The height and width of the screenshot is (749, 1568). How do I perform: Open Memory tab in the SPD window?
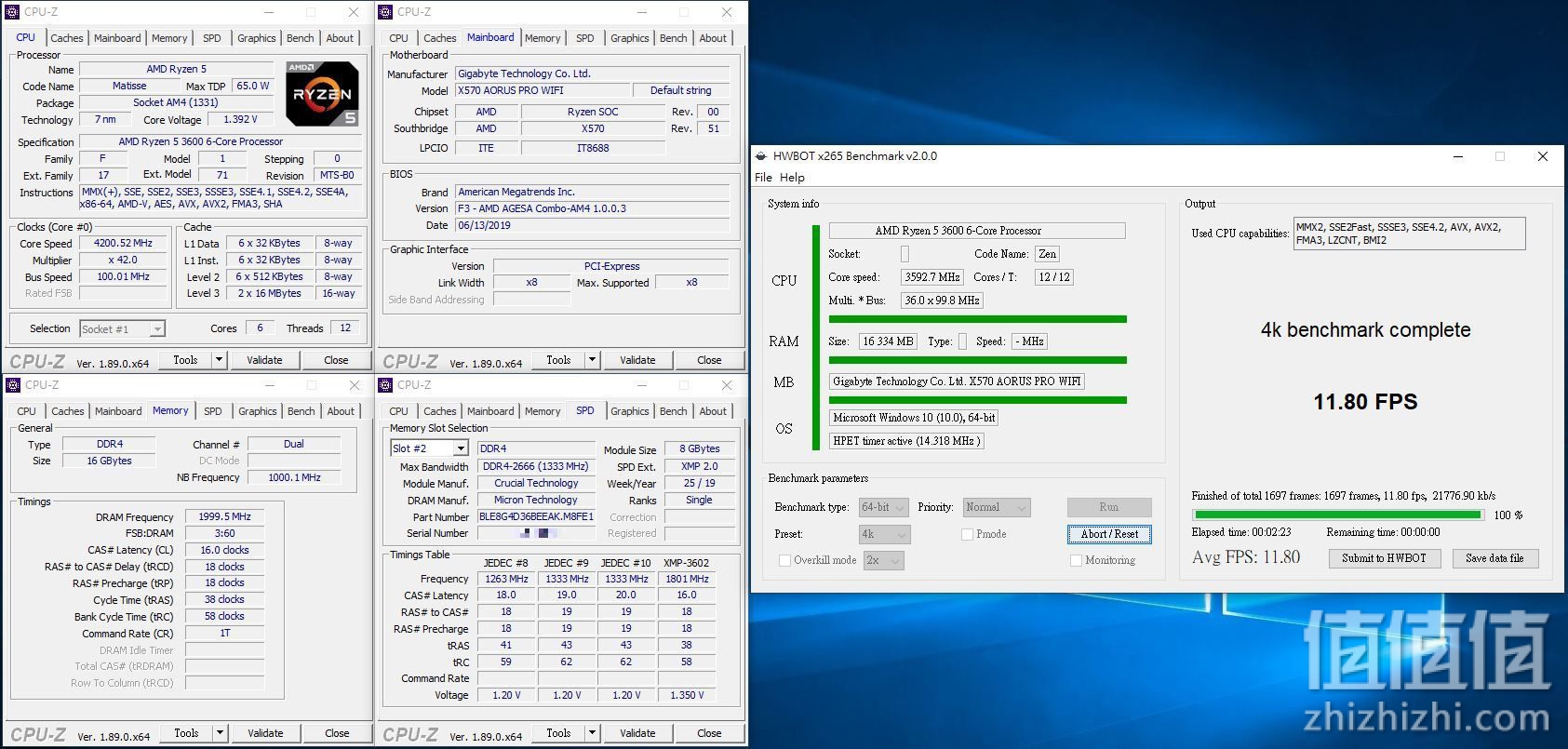[543, 411]
